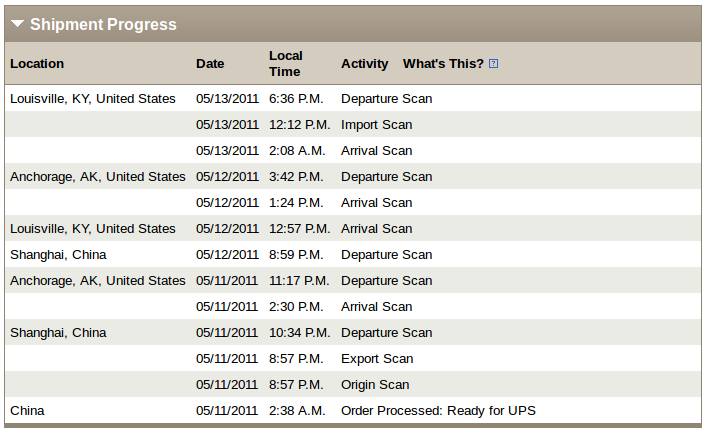
Task: Click the Location column header
Action: coord(37,64)
